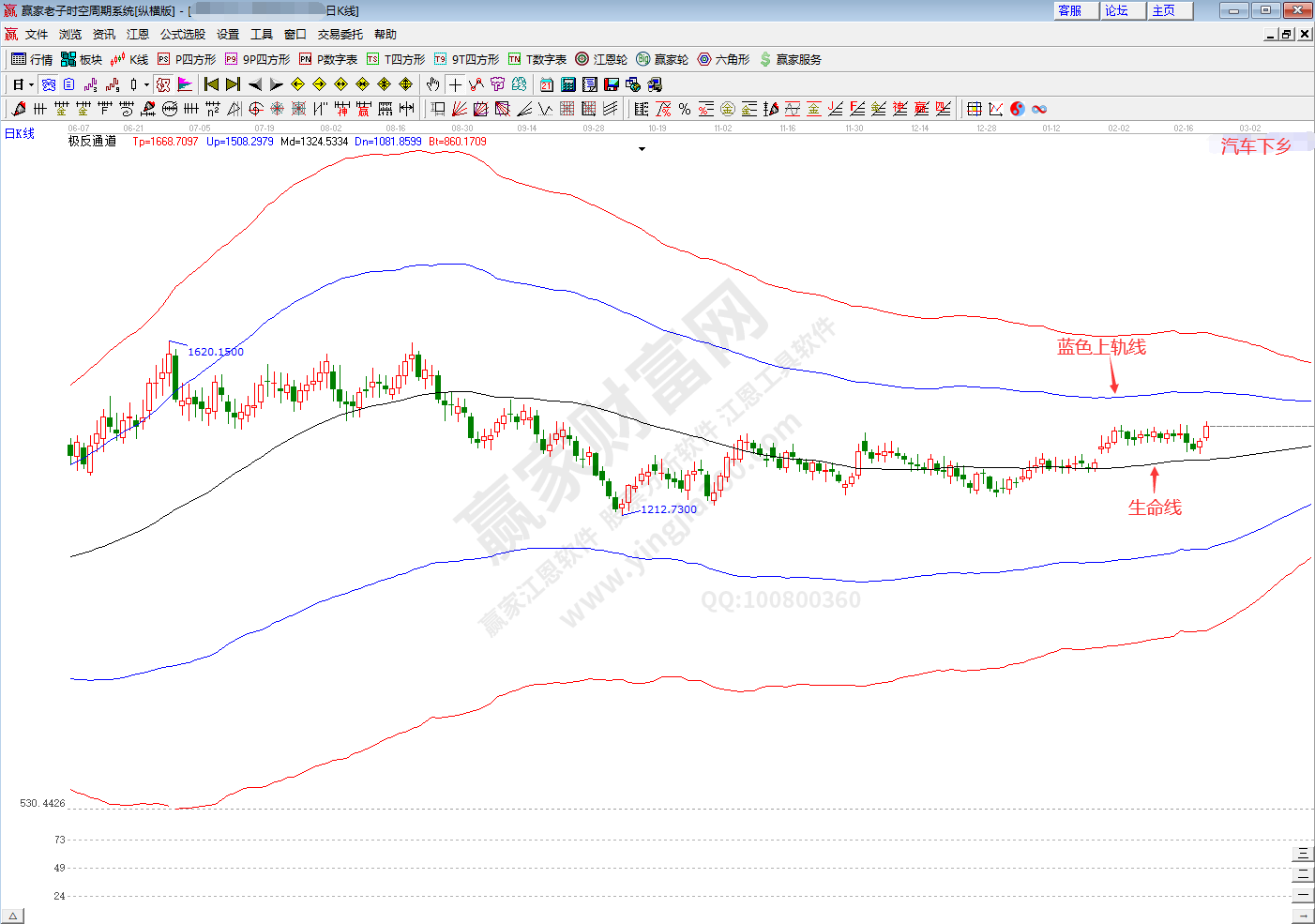Click the 江恩轮 wheel icon
This screenshot has width=1315, height=924.
(601, 59)
